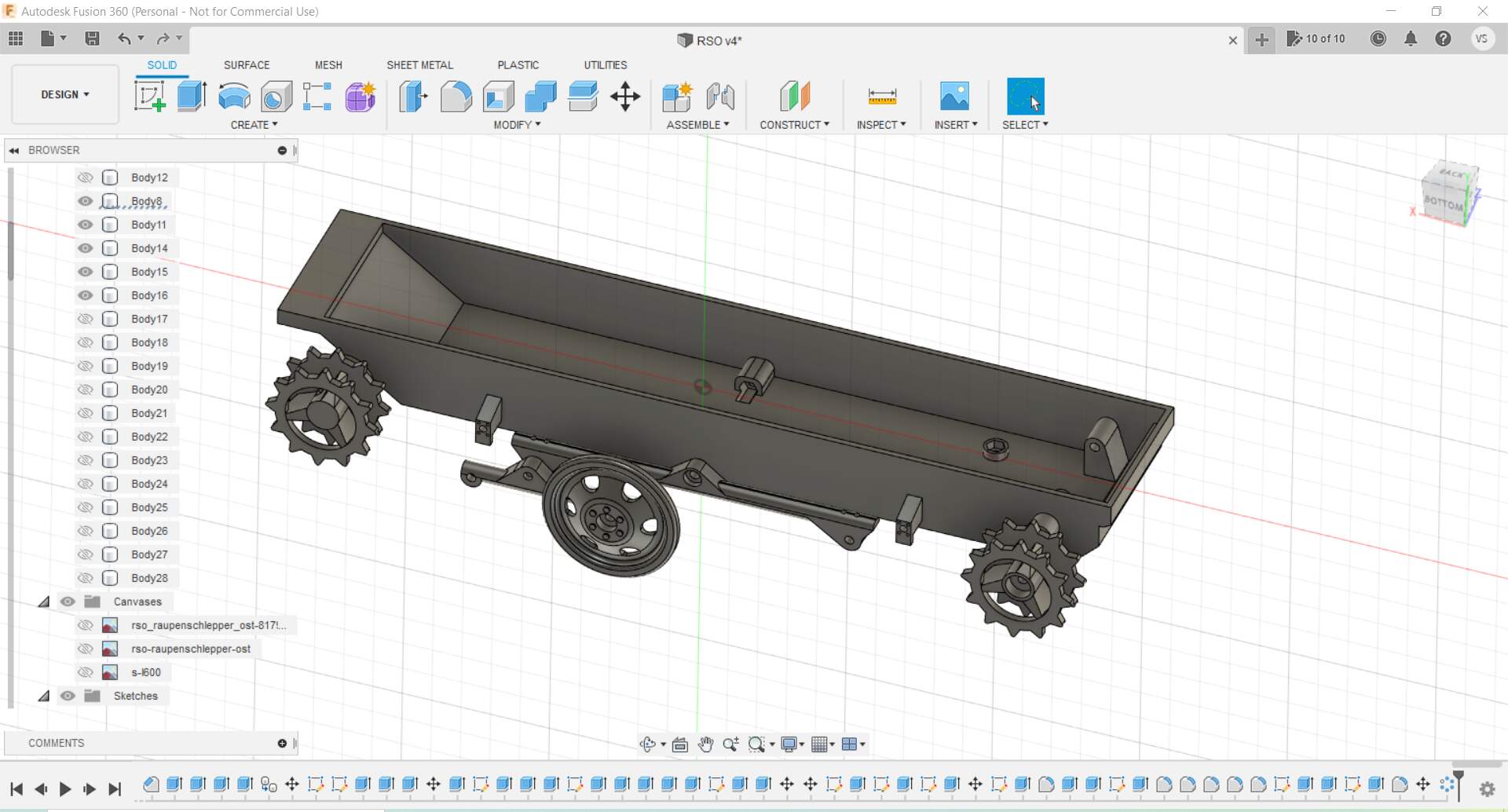Show the s-l600 canvas image

click(86, 672)
